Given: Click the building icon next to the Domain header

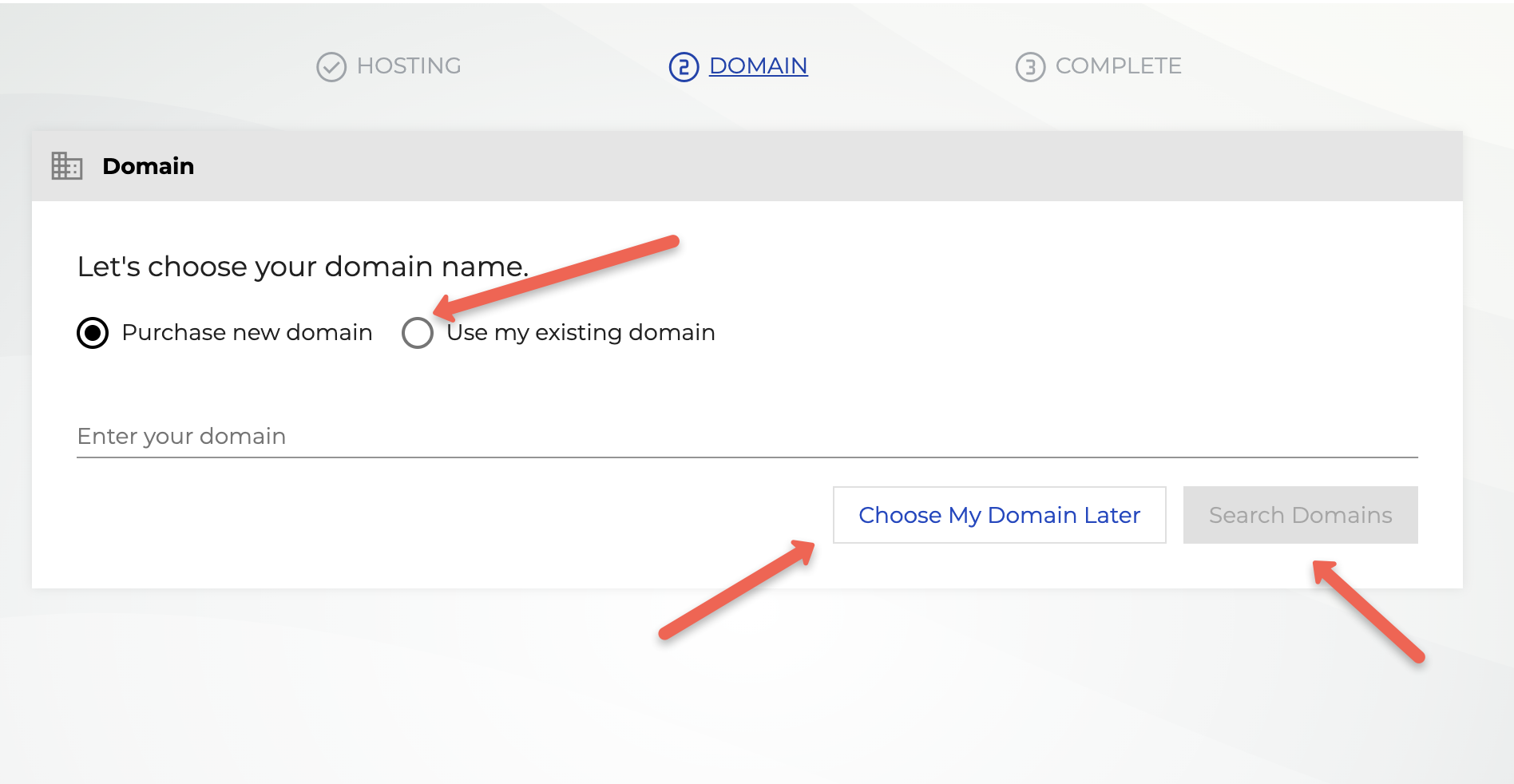Looking at the screenshot, I should pyautogui.click(x=67, y=166).
